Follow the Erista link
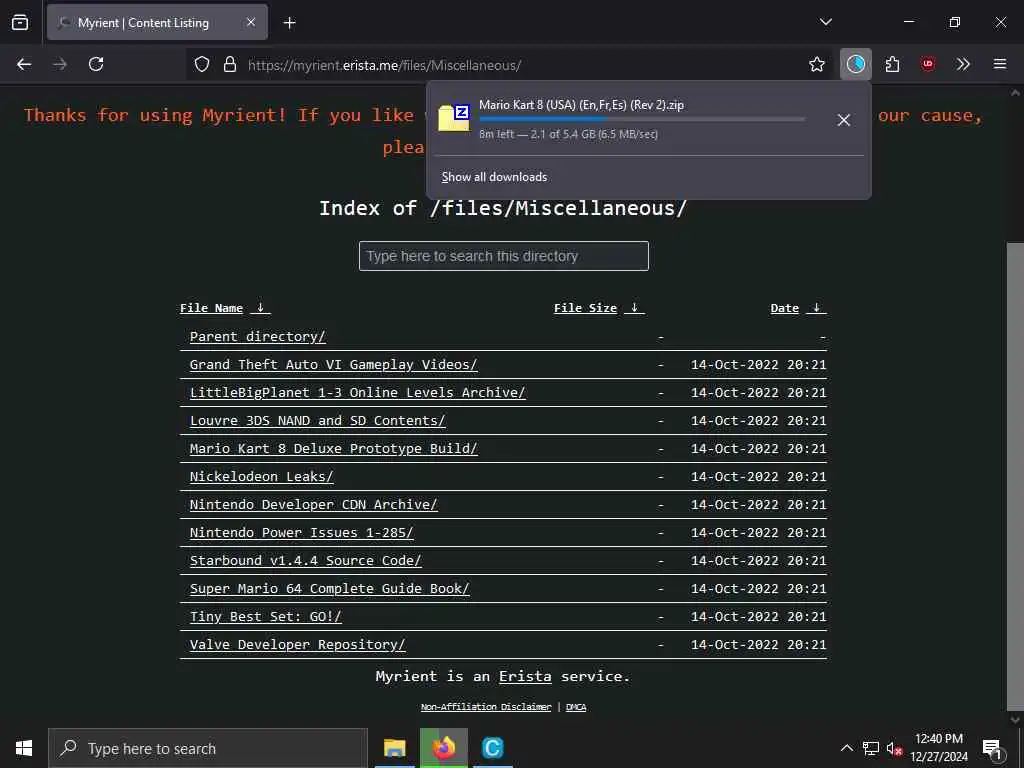 (525, 677)
